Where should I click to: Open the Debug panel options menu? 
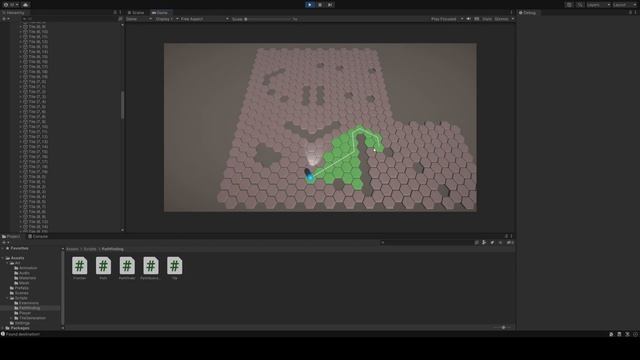636,13
